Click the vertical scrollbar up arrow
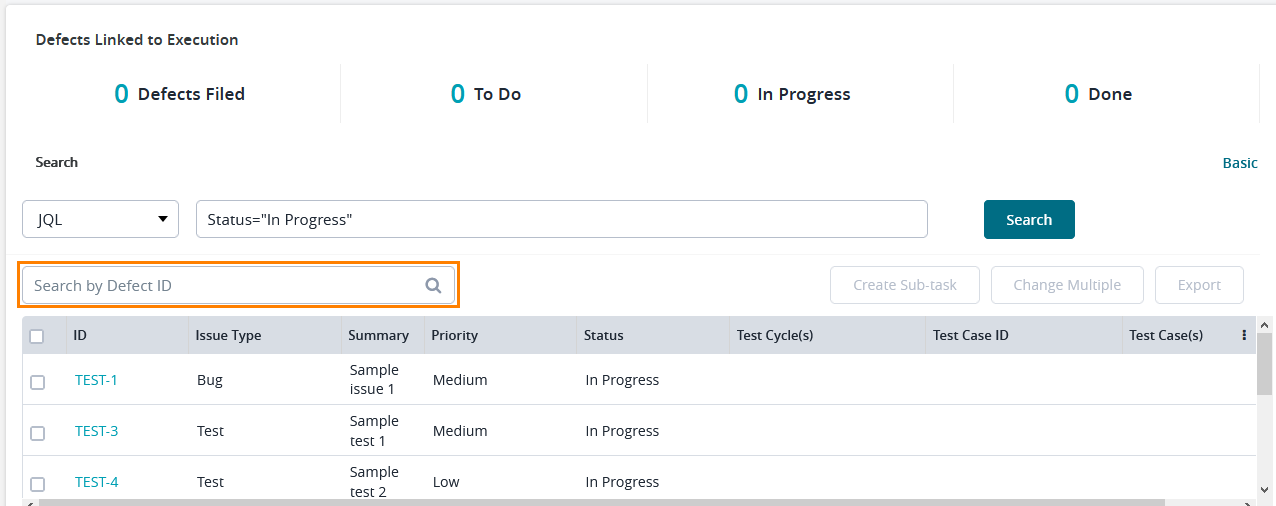Viewport: 1276px width, 506px height. pos(1264,325)
